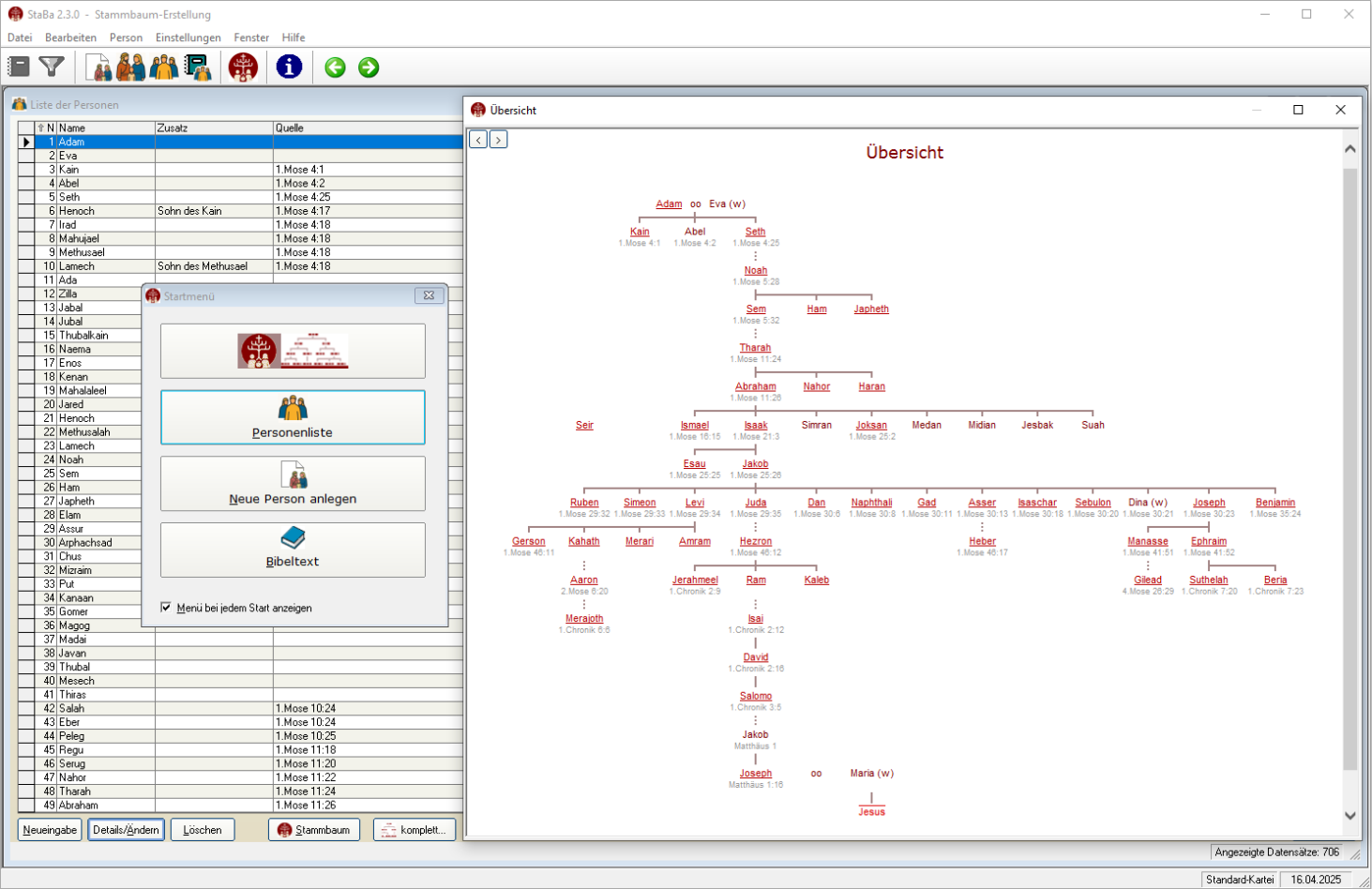Open the address book with people icon
This screenshot has width=1372, height=889.
point(196,67)
